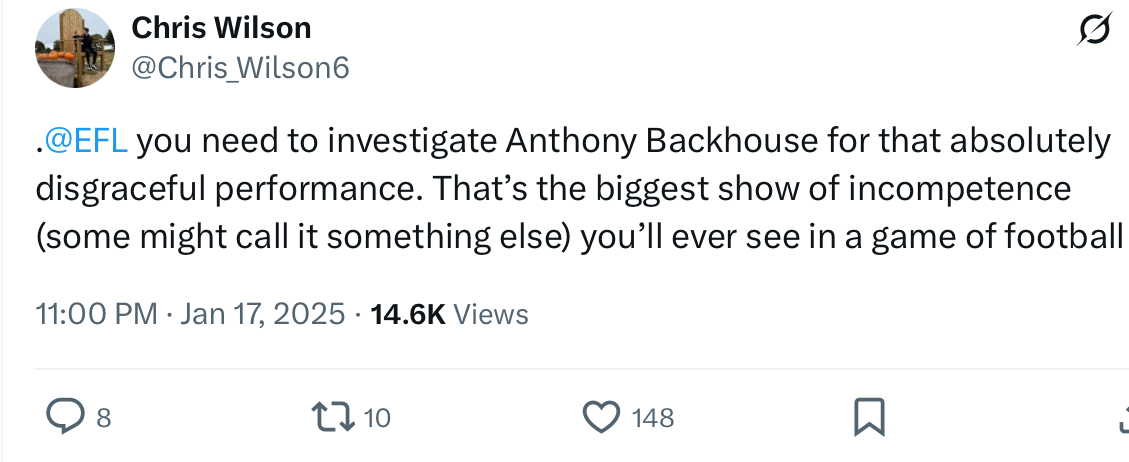1129x462 pixels.
Task: Click the reply count of 8
Action: pos(103,417)
